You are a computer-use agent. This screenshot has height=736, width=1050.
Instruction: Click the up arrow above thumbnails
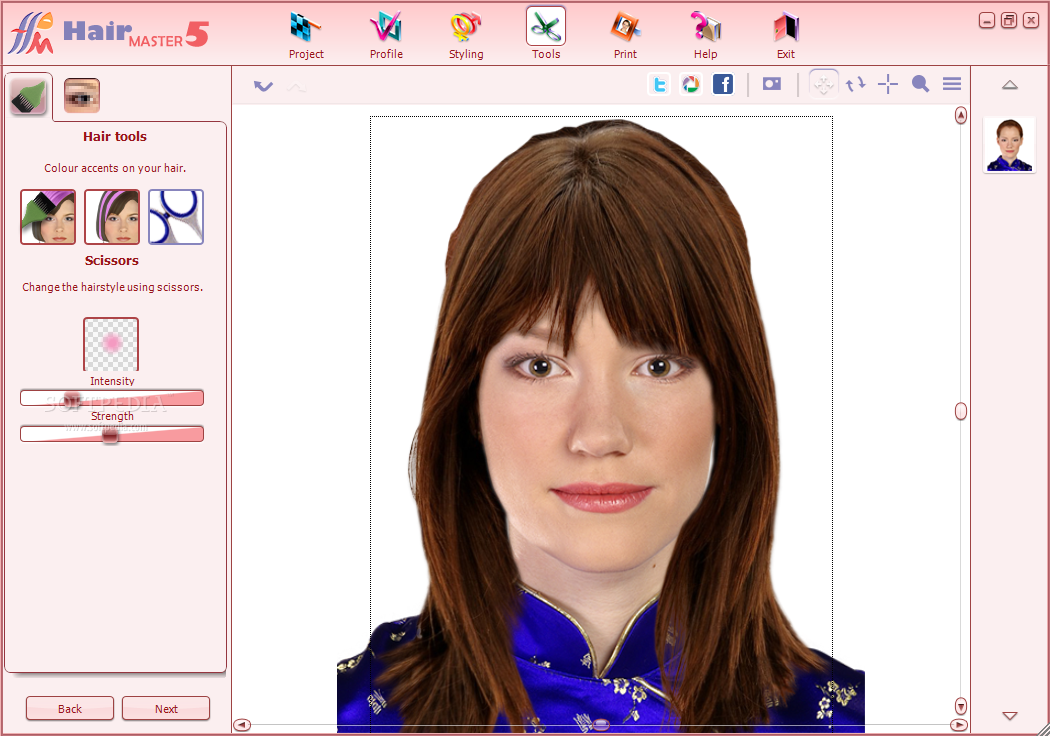(1010, 85)
